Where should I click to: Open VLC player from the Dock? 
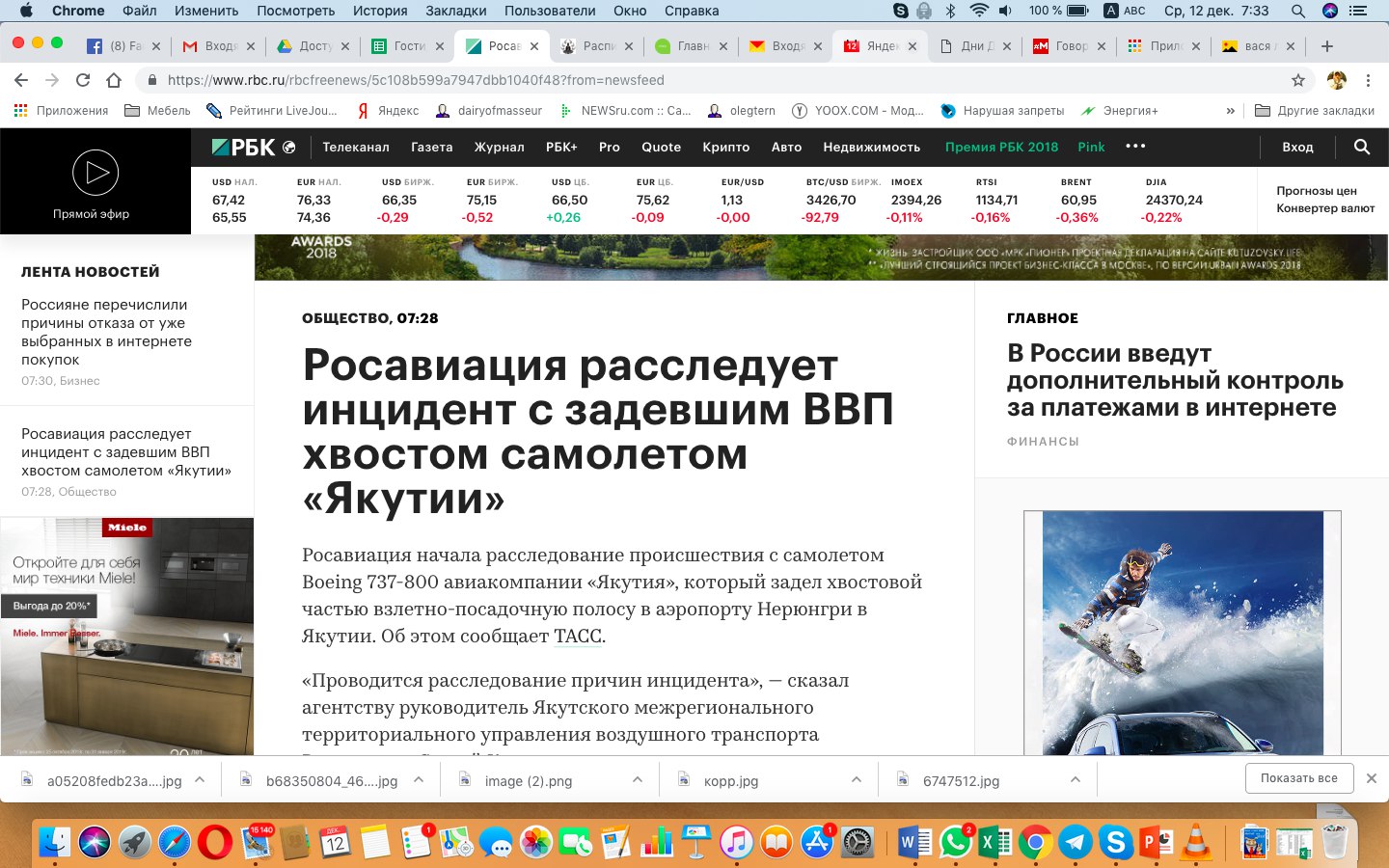[x=1196, y=842]
